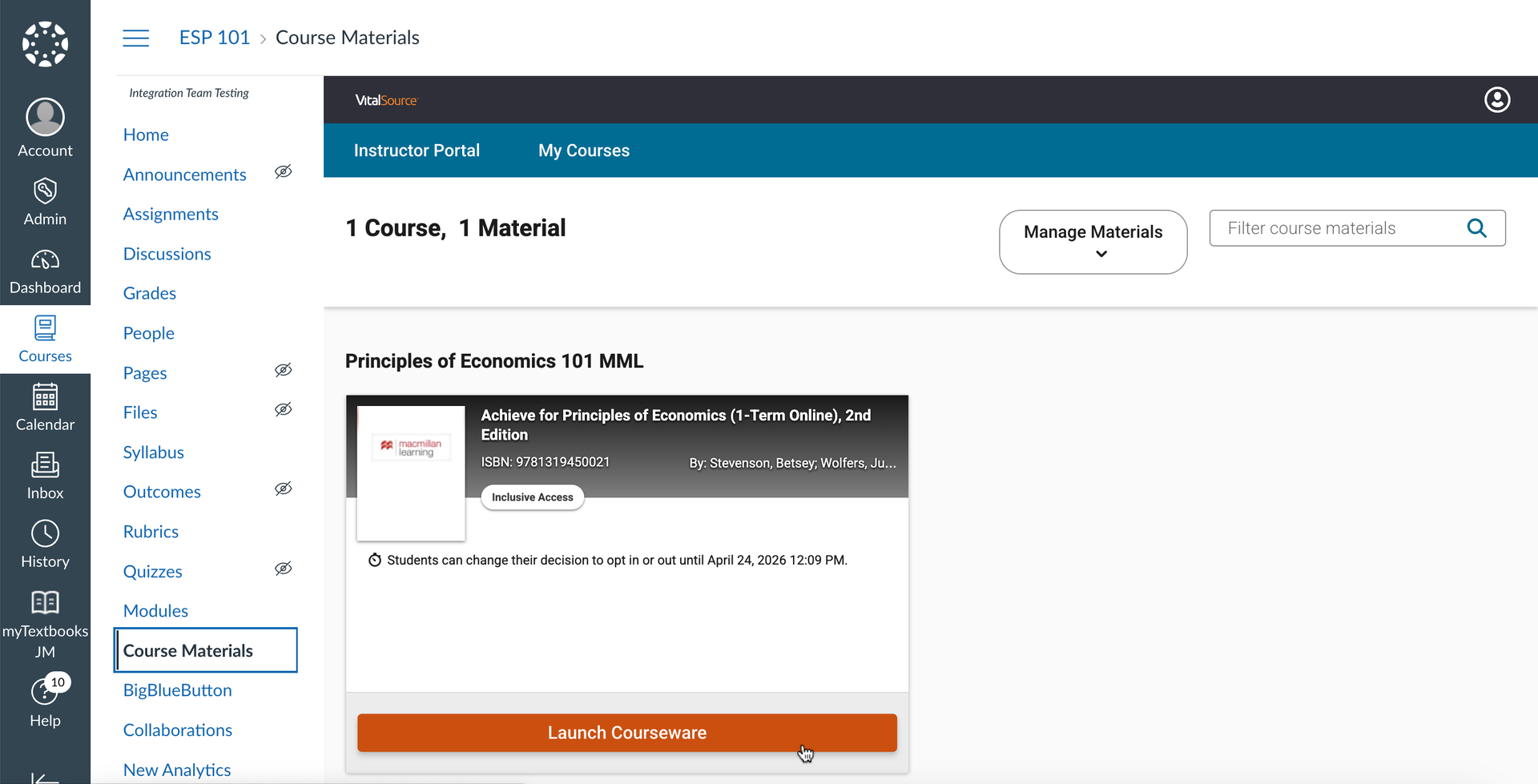Open Assignments in course navigation

click(171, 214)
